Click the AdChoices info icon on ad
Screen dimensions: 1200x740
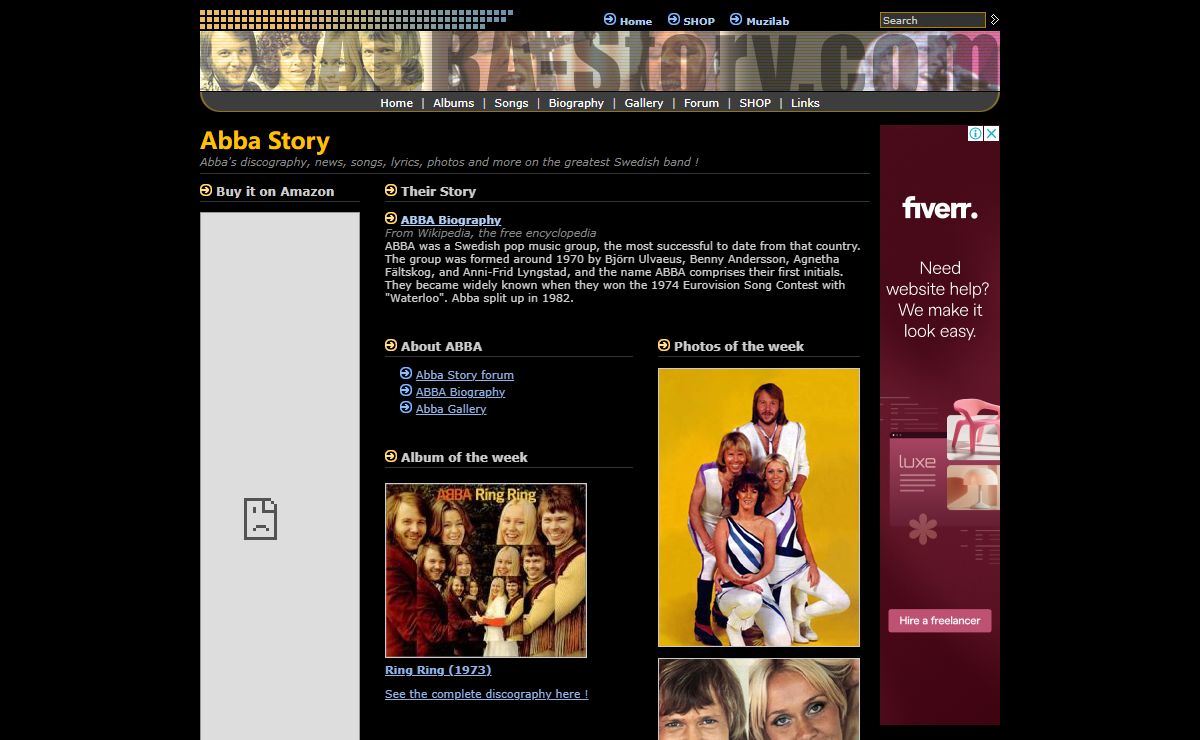(x=976, y=133)
